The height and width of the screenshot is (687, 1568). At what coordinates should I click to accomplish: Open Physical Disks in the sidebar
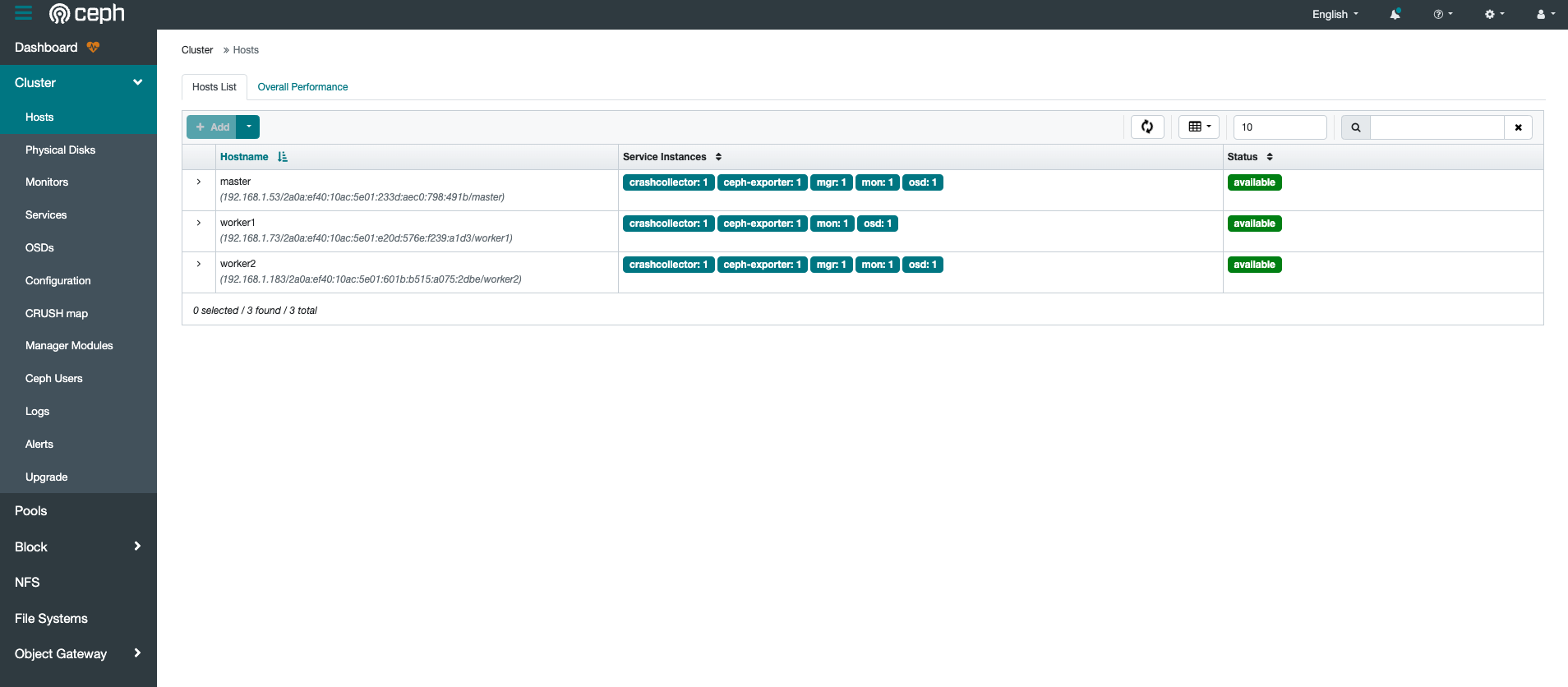point(60,150)
